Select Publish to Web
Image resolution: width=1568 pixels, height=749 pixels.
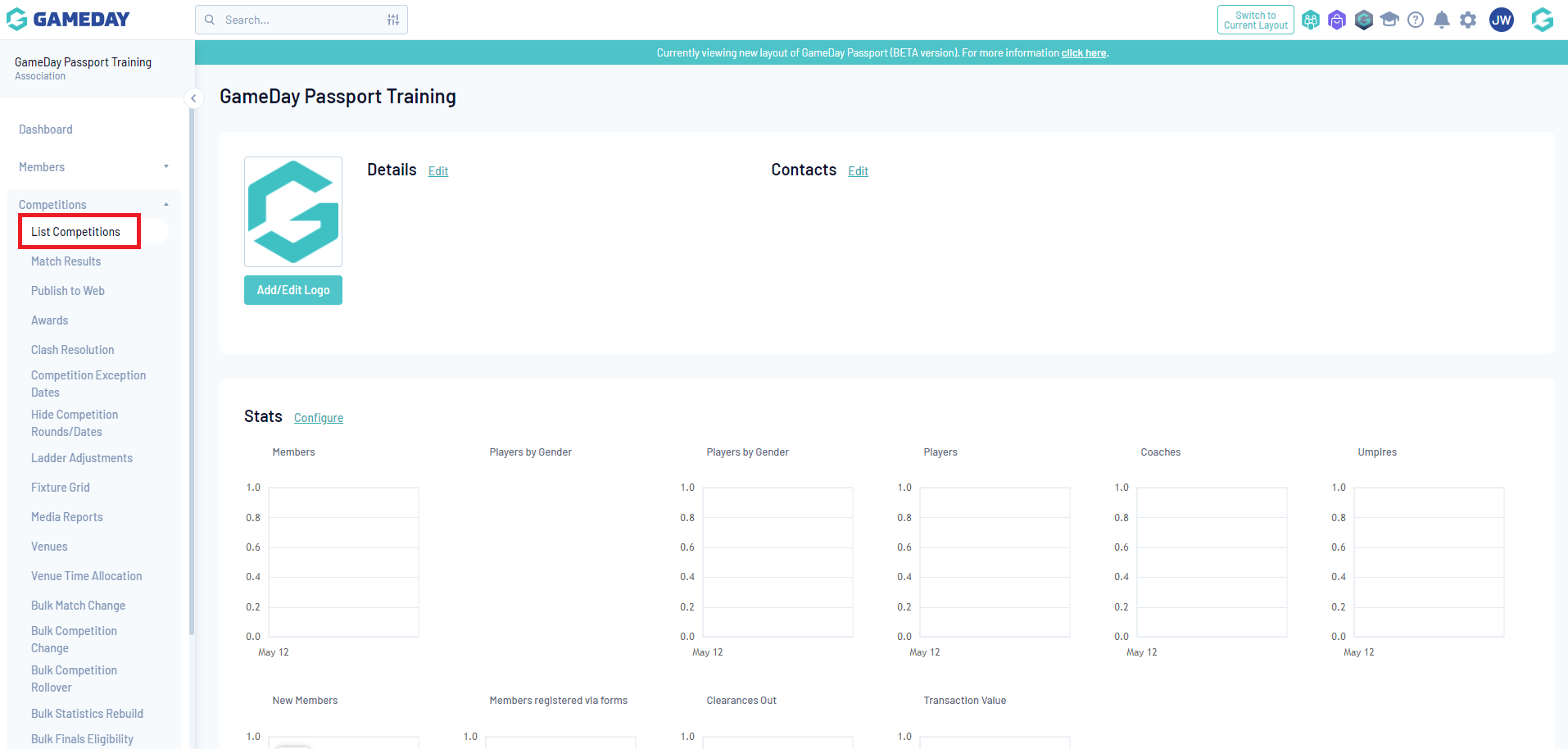tap(68, 291)
